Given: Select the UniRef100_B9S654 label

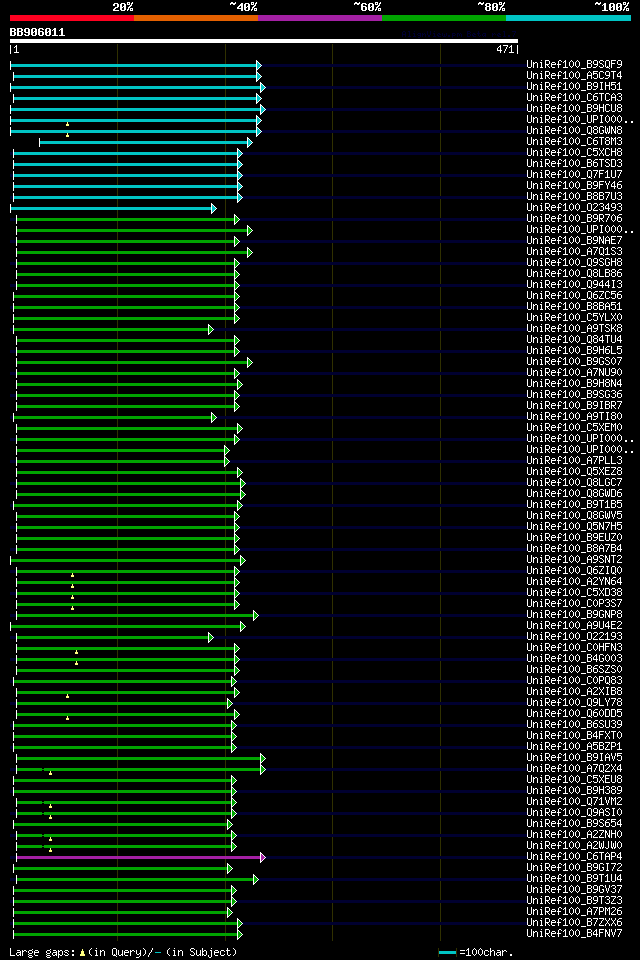Looking at the screenshot, I should (574, 825).
